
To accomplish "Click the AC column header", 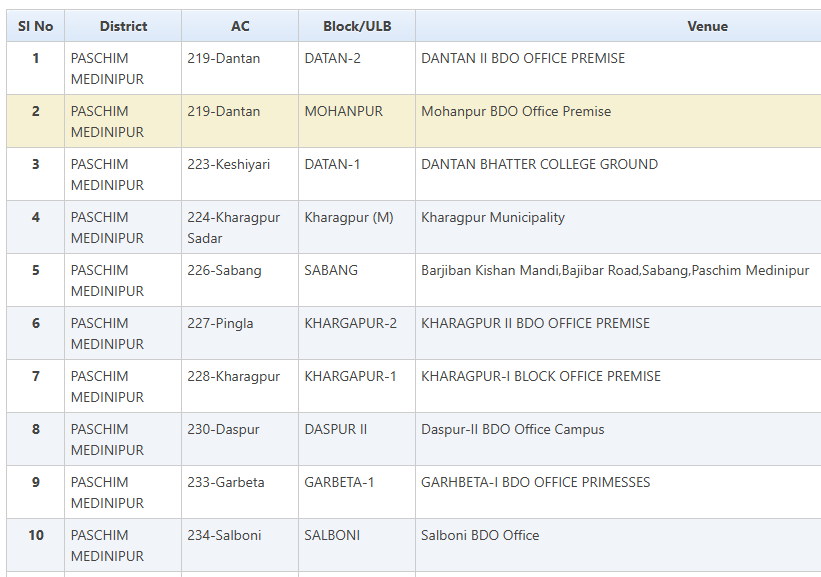I will tap(240, 26).
